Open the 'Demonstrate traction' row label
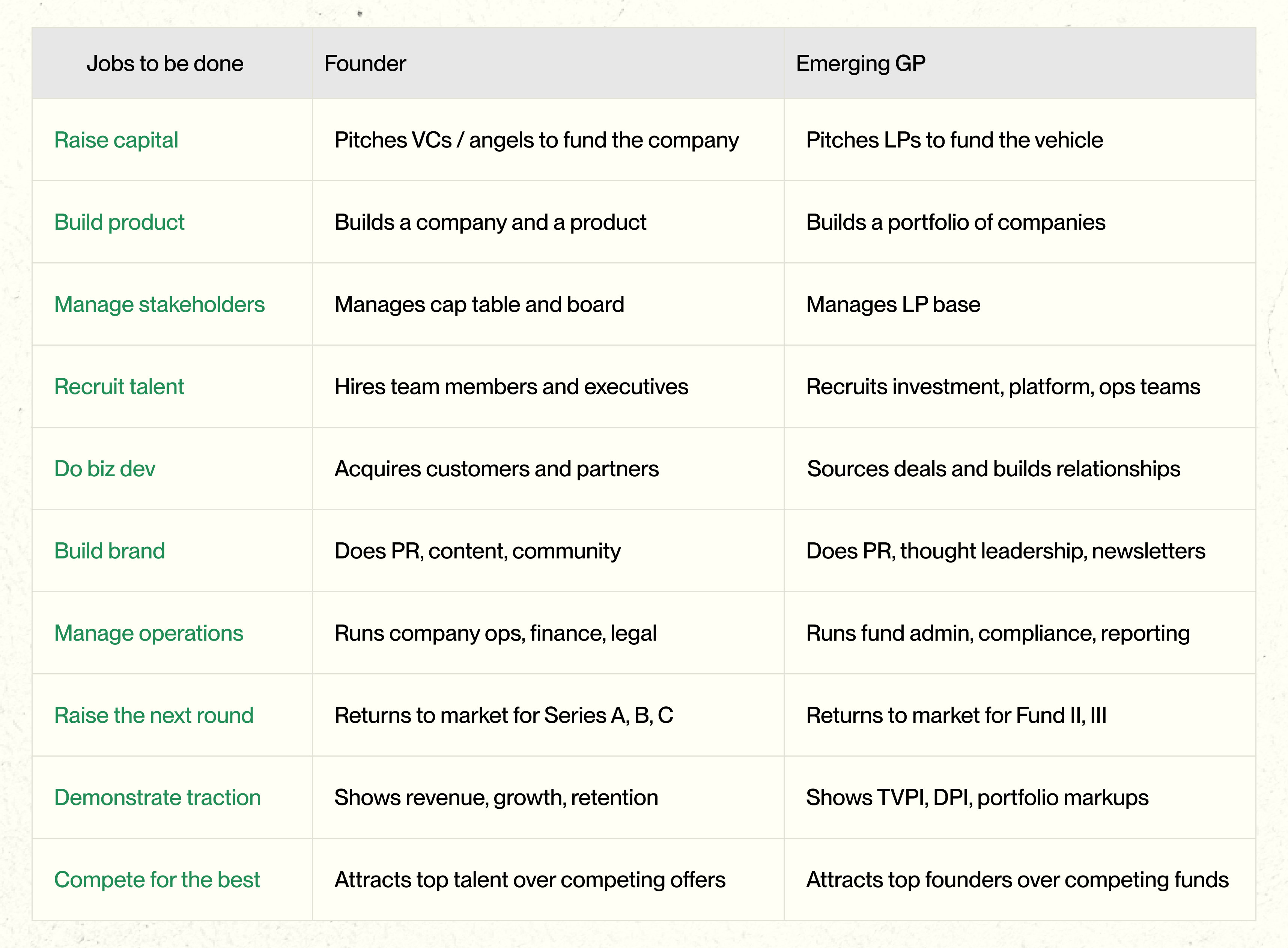This screenshot has height=948, width=1288. pyautogui.click(x=157, y=797)
